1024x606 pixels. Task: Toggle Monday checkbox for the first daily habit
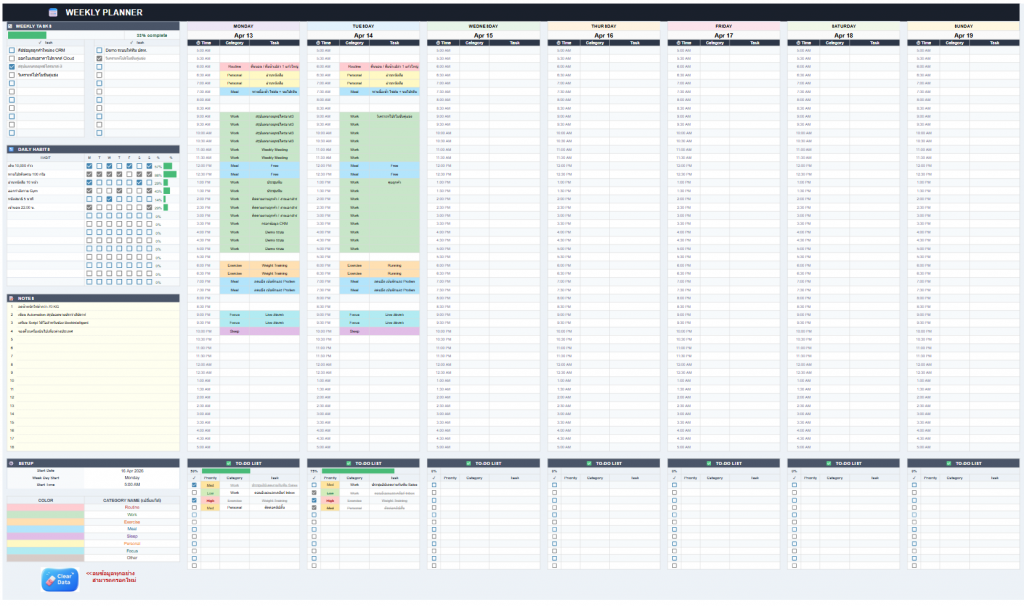[x=89, y=166]
